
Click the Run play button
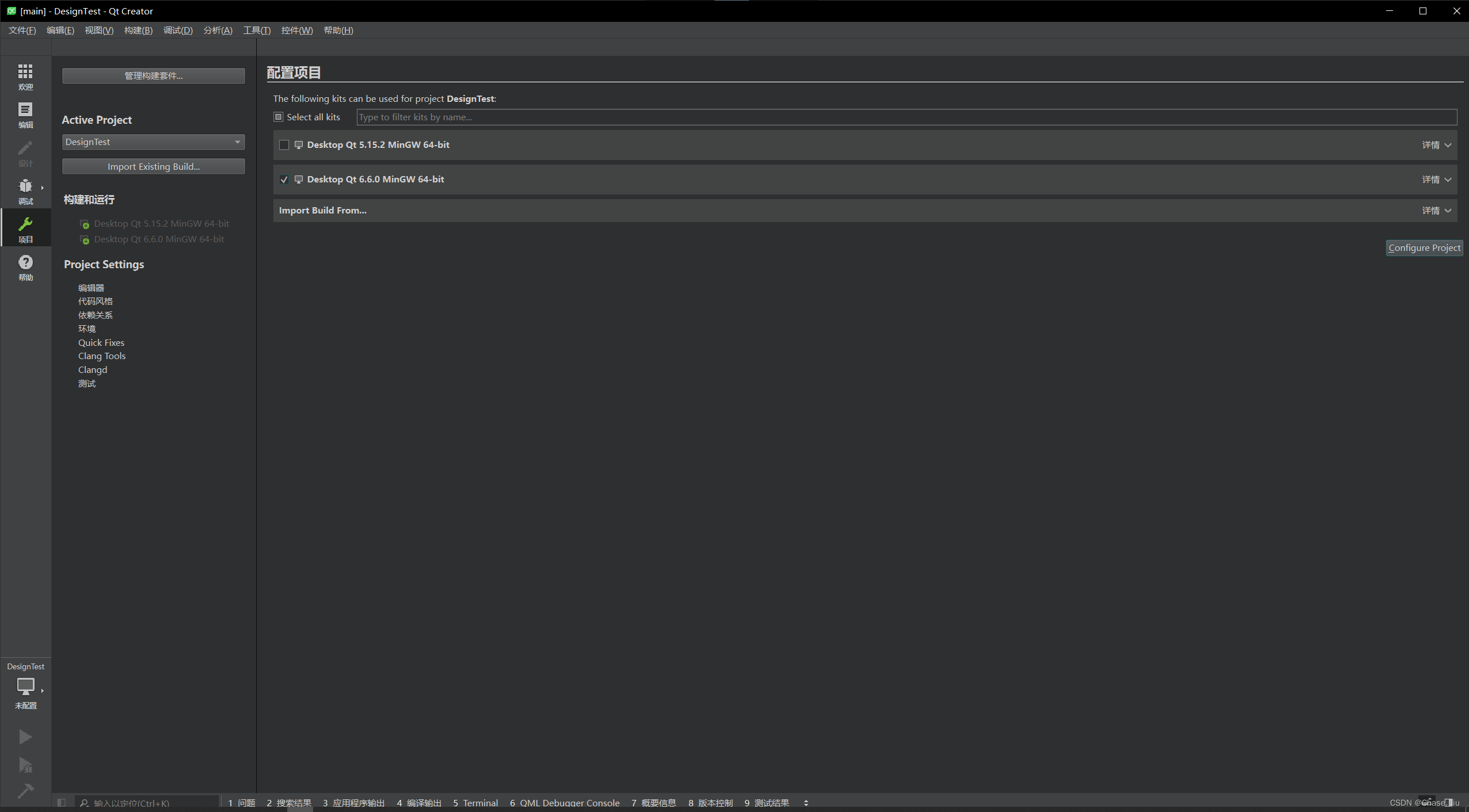pyautogui.click(x=25, y=737)
